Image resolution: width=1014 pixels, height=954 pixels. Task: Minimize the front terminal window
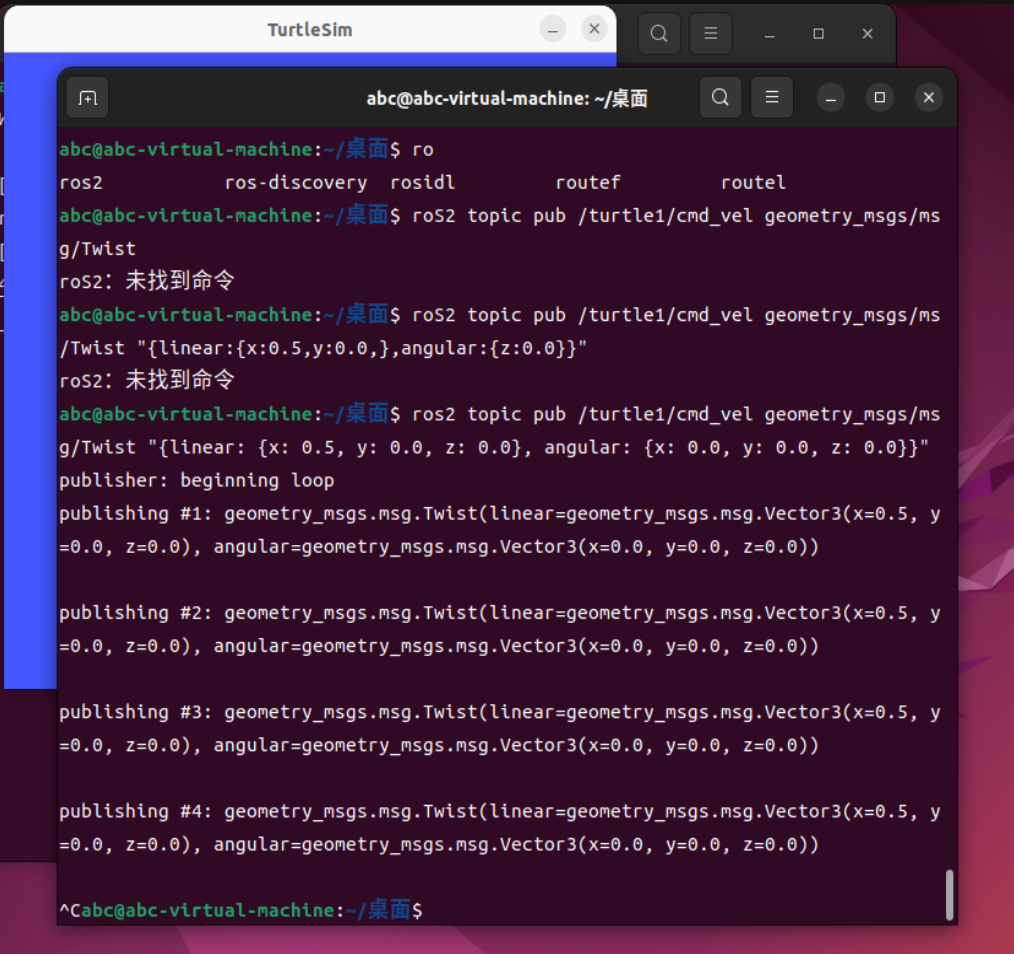point(830,98)
